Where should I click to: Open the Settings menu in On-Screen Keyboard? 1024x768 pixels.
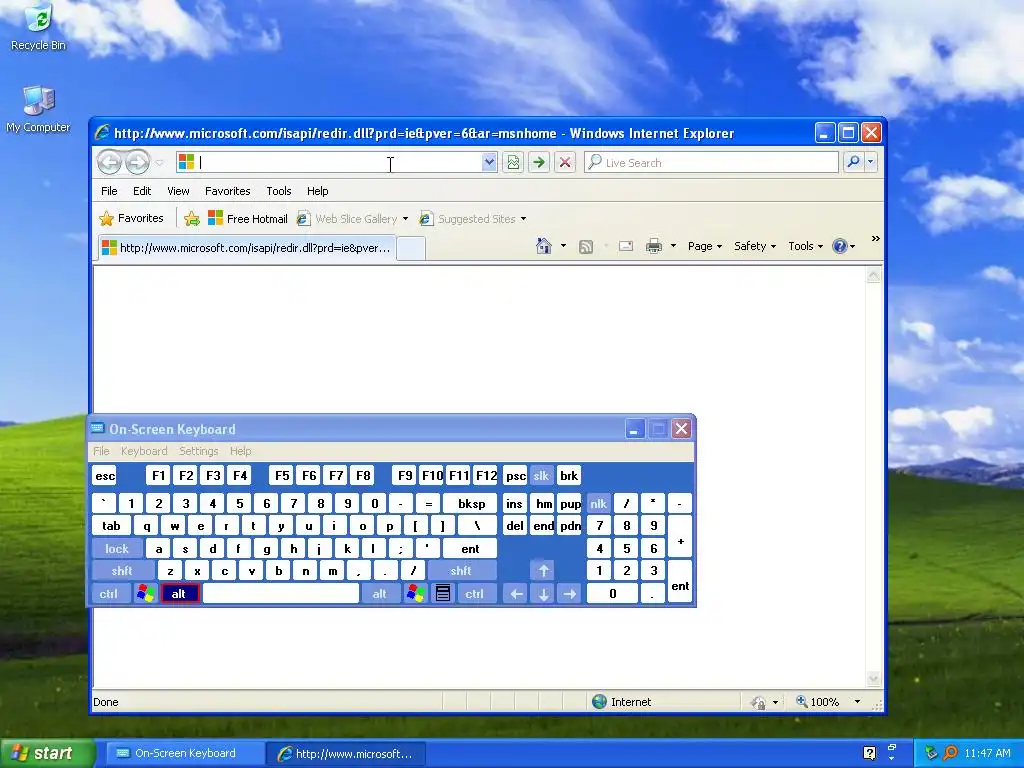(199, 451)
